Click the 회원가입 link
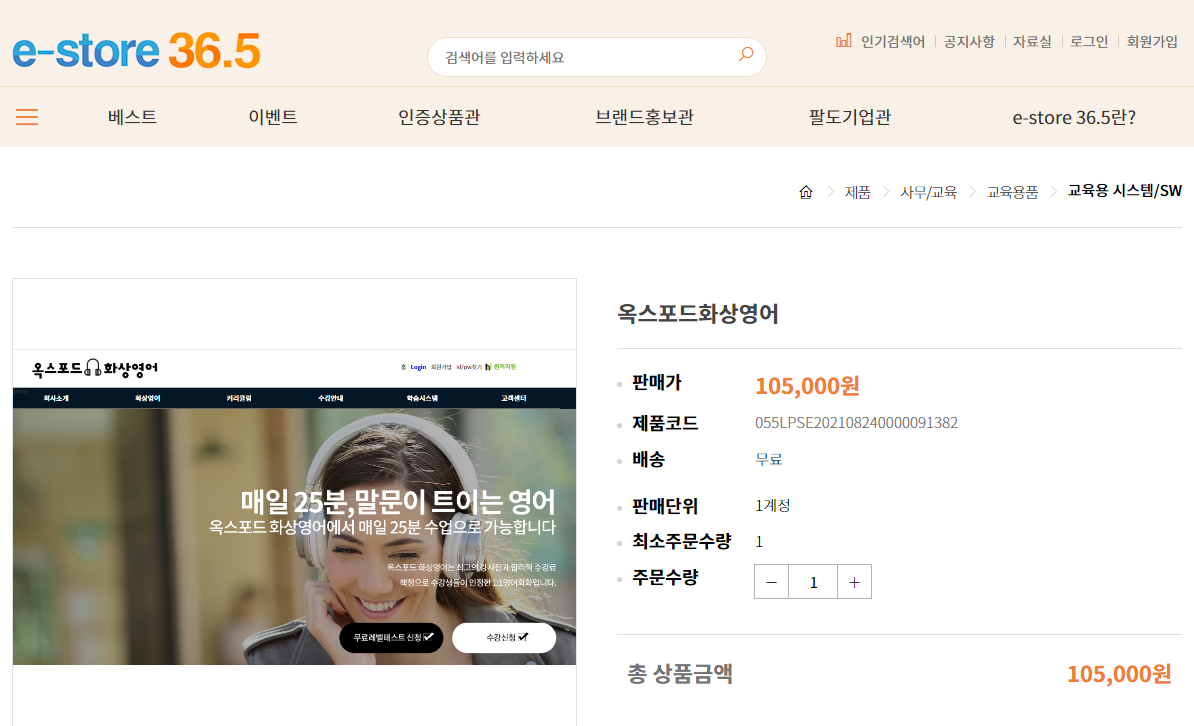Screen dimensions: 1194x726 pos(1152,41)
